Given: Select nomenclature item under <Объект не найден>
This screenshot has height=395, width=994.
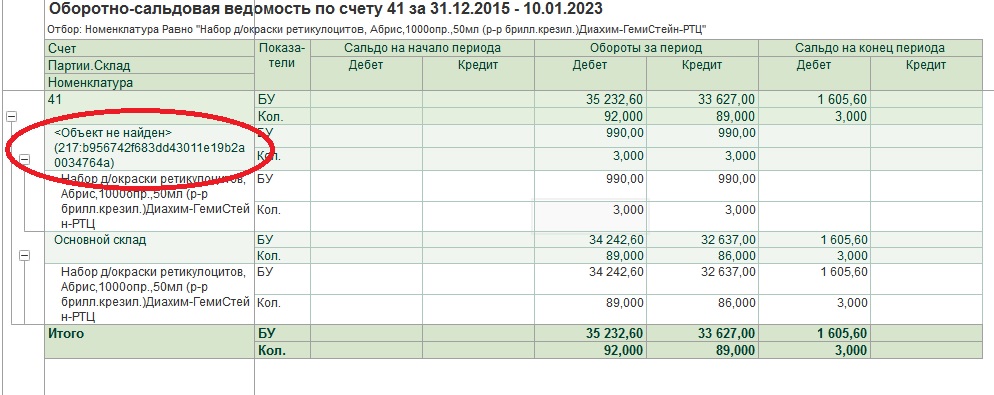Looking at the screenshot, I should coord(153,200).
